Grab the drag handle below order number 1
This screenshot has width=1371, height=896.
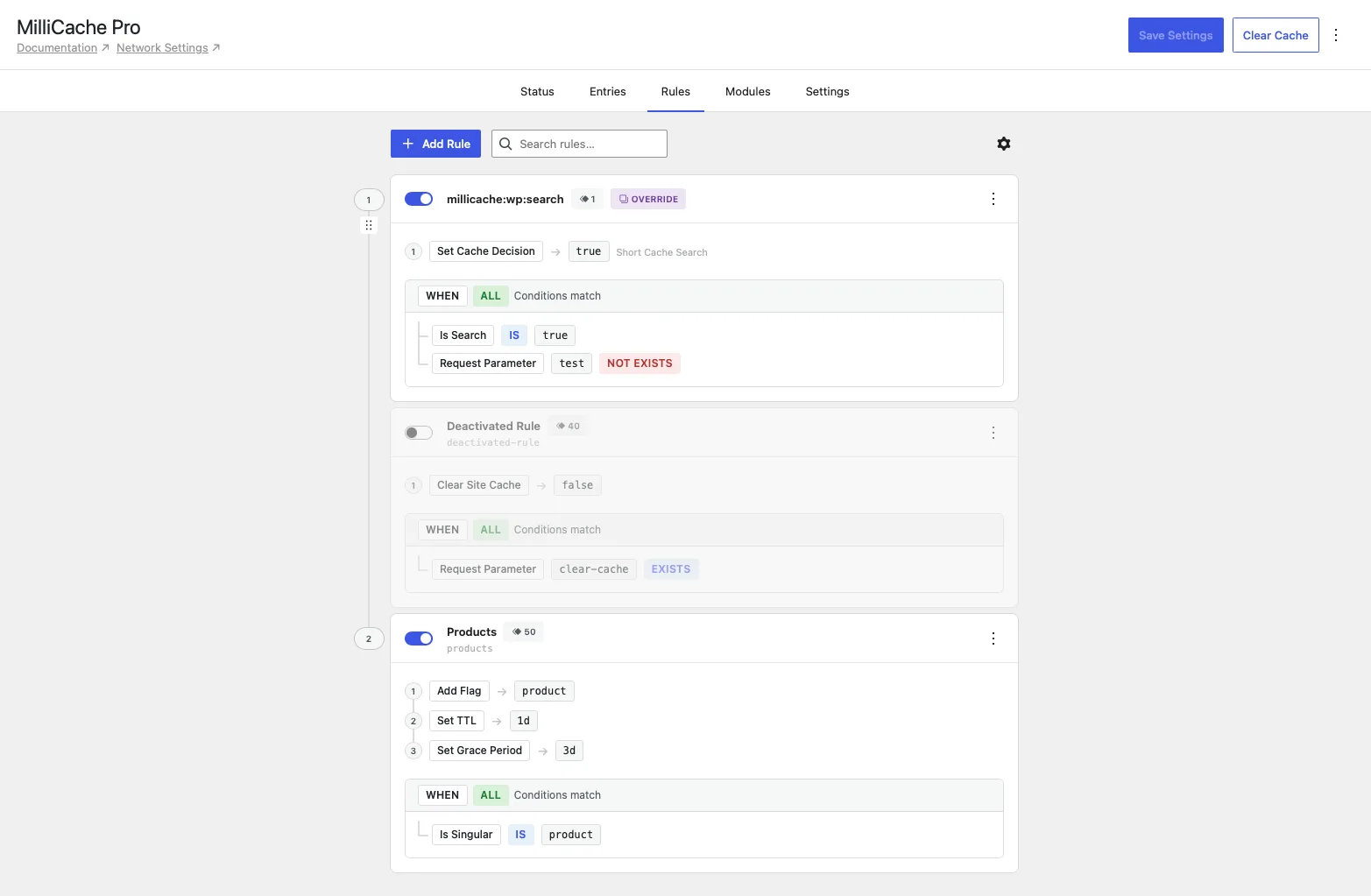click(x=369, y=225)
